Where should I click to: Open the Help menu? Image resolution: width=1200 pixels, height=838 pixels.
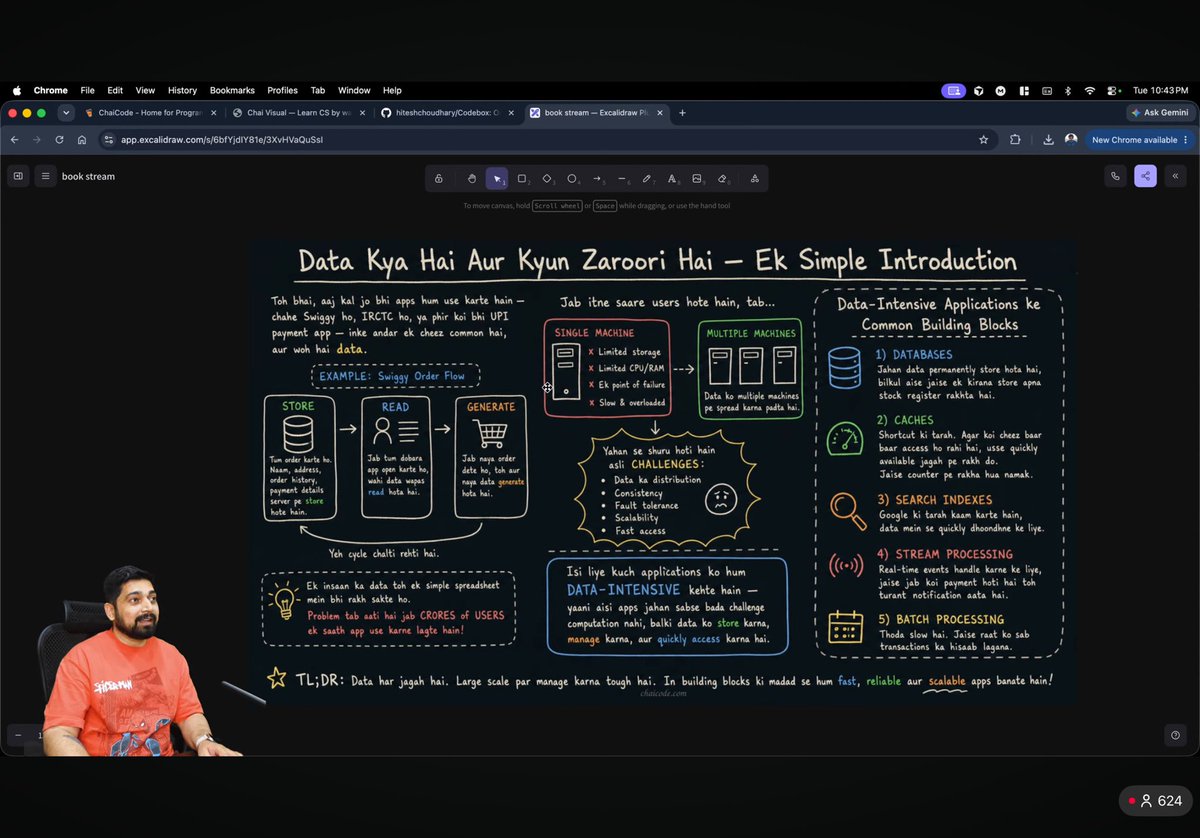[x=392, y=90]
